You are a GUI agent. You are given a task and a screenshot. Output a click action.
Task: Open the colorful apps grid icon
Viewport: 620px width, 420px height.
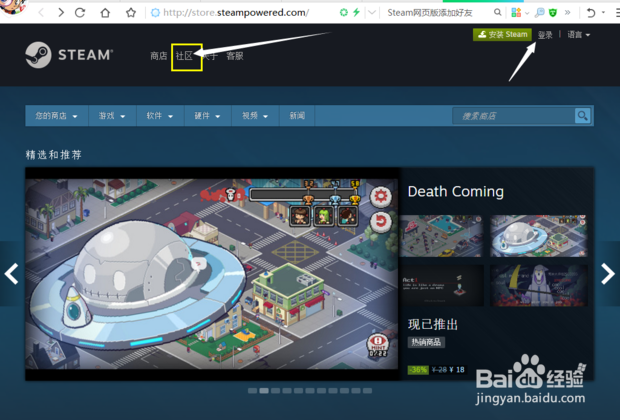coord(516,13)
